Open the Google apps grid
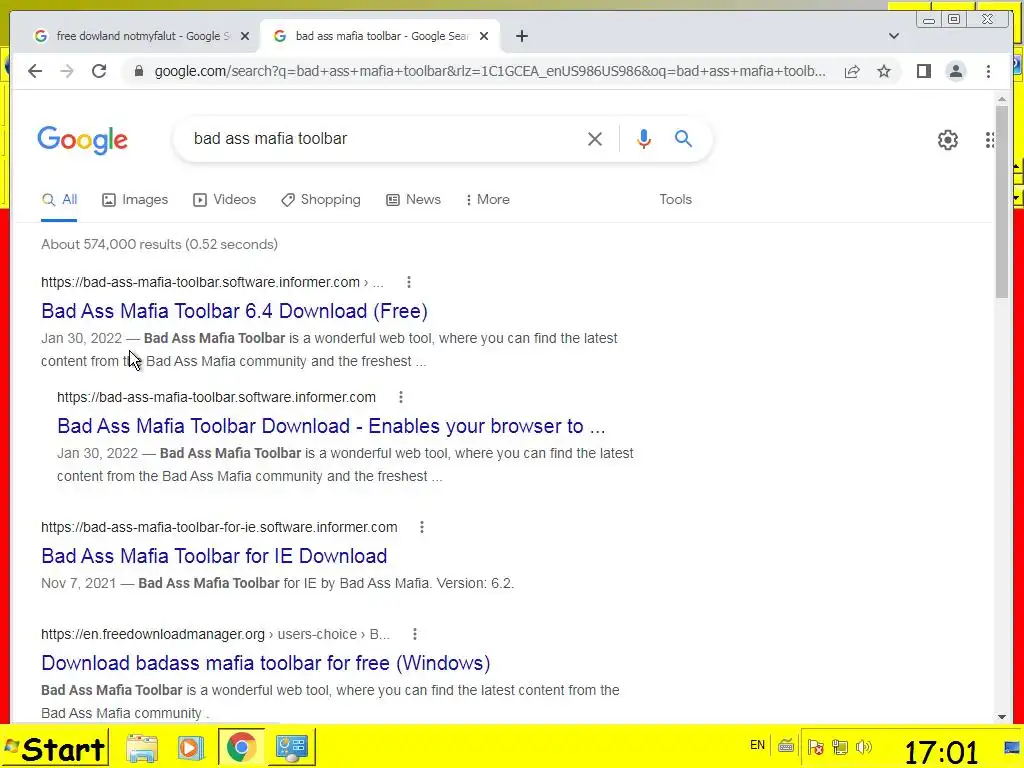The image size is (1024, 768). coord(989,140)
